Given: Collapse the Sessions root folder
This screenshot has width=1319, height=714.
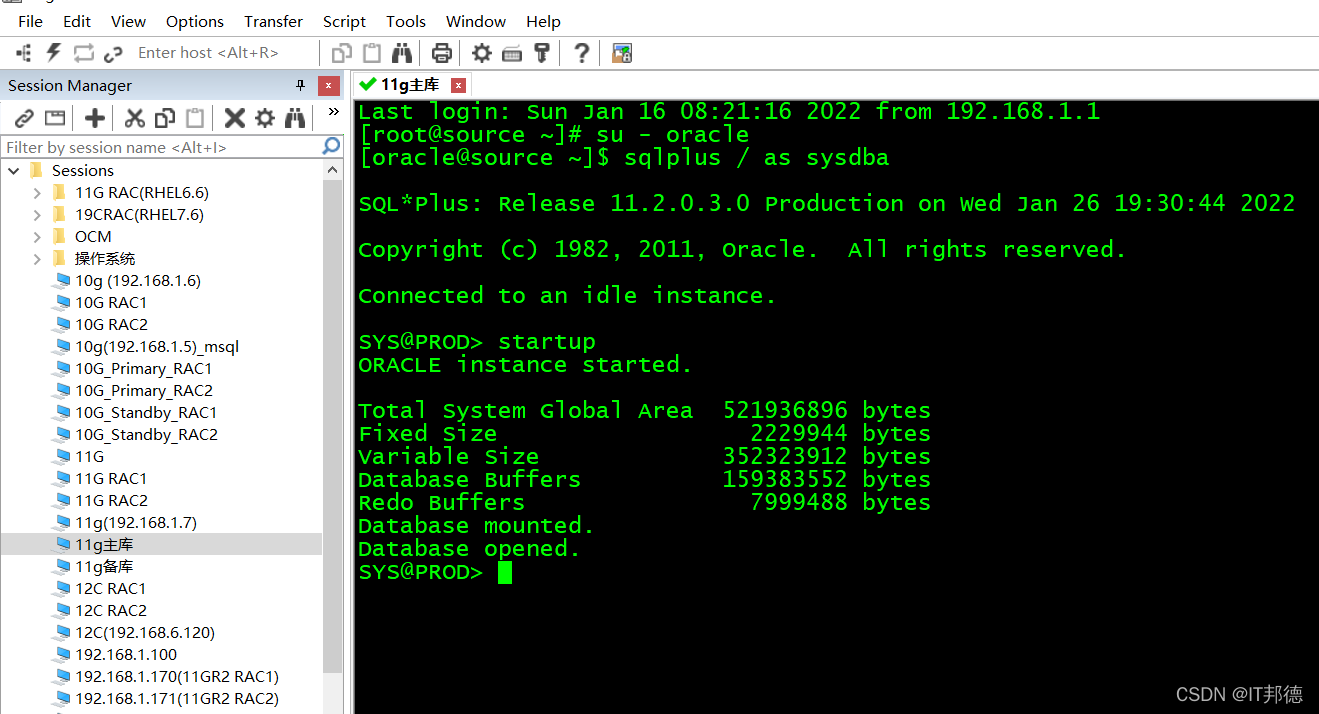Looking at the screenshot, I should click(x=14, y=170).
